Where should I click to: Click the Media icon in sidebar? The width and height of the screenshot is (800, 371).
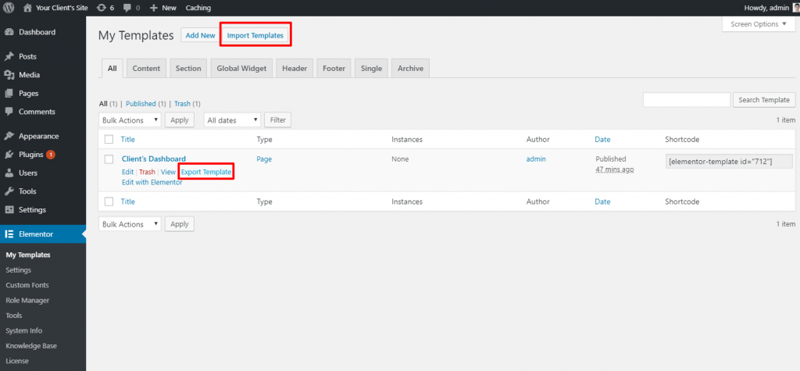(9, 75)
